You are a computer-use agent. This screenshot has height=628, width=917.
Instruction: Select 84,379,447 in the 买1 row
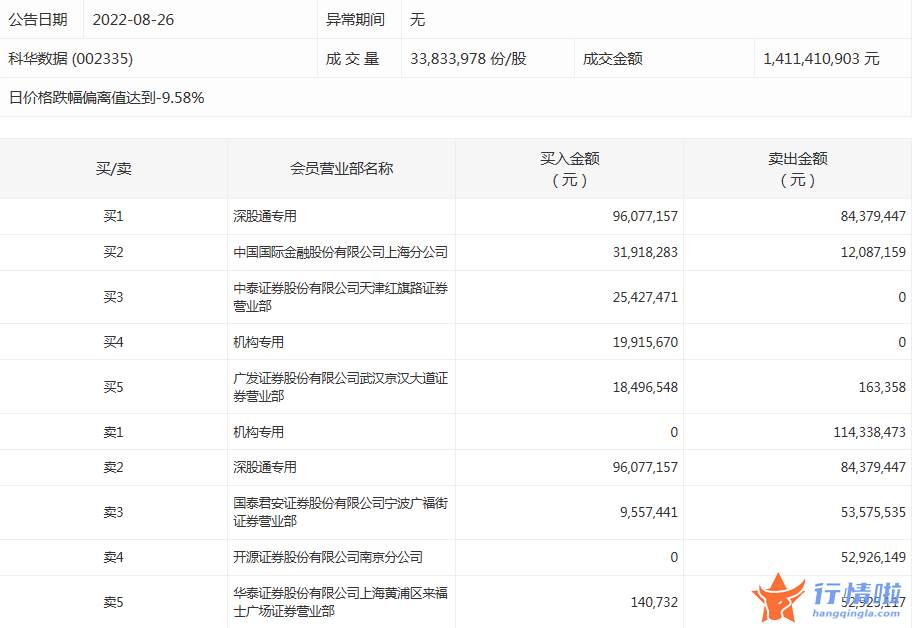[x=873, y=216]
